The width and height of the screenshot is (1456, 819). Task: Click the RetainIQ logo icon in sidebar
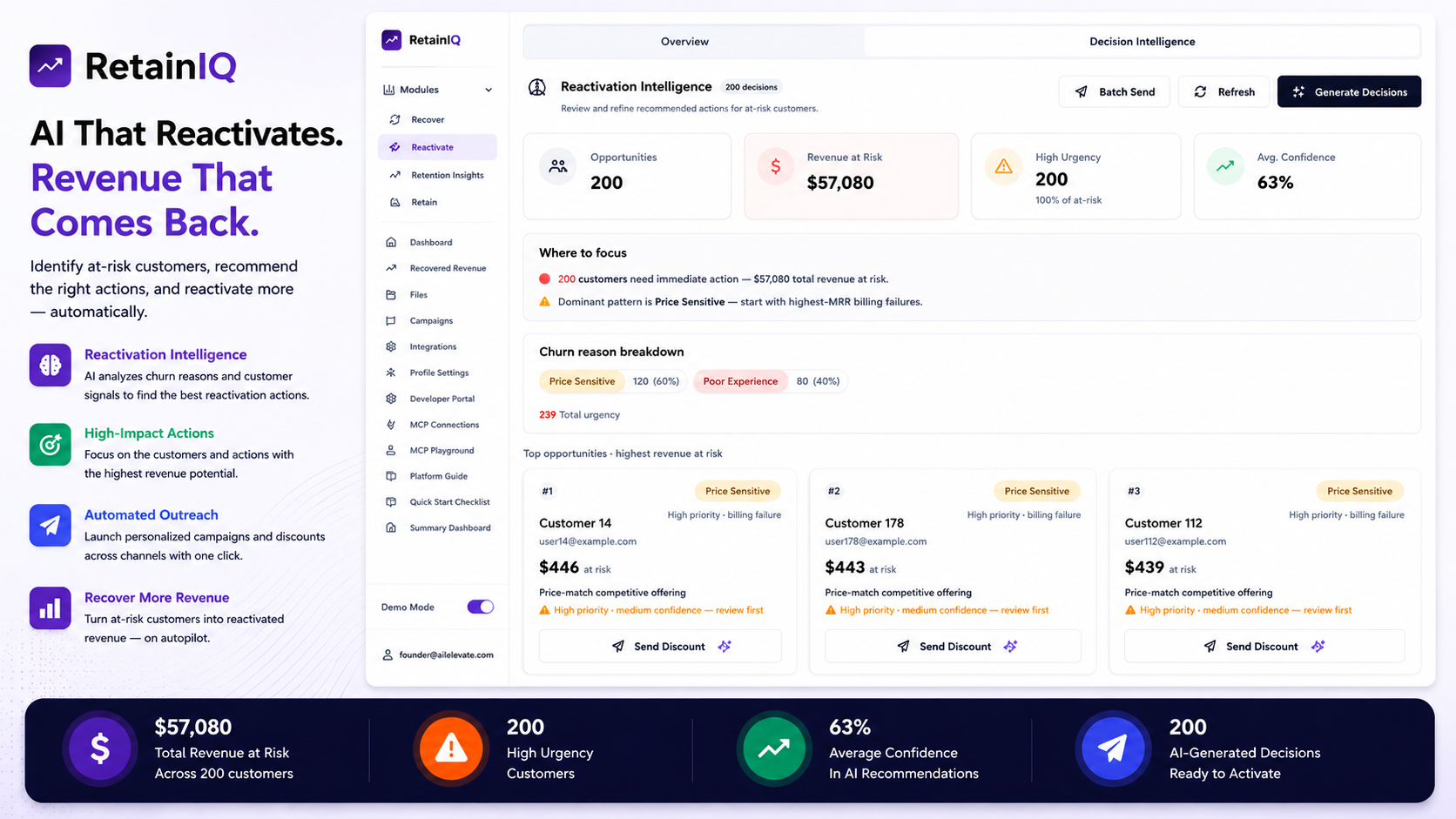(392, 40)
